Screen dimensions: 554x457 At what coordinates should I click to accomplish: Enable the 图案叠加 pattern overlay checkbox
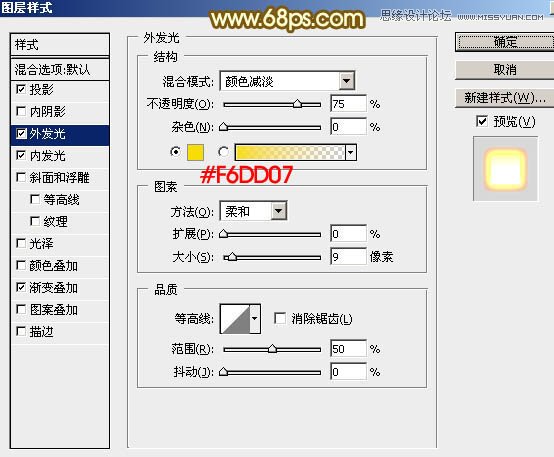point(21,310)
